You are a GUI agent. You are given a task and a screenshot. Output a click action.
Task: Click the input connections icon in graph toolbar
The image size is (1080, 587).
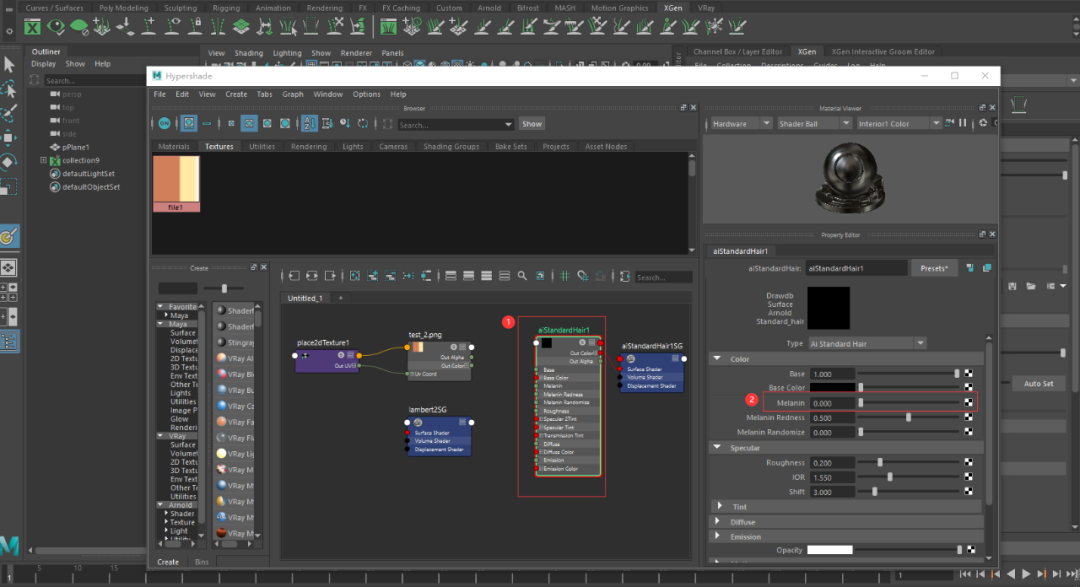click(294, 276)
